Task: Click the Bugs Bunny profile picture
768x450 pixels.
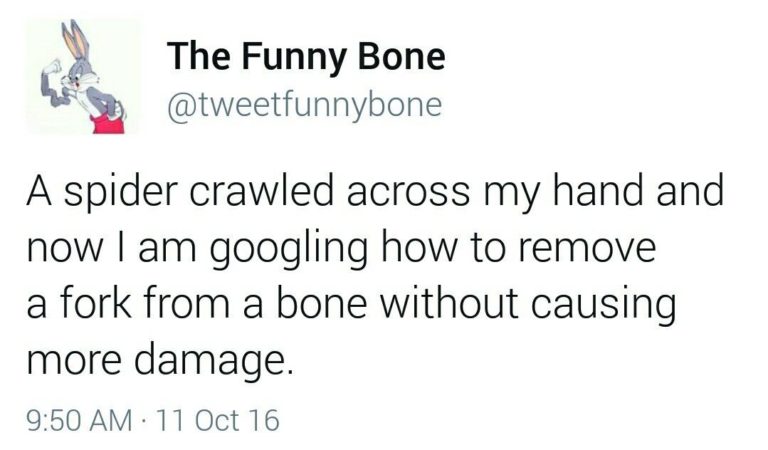Action: (82, 76)
